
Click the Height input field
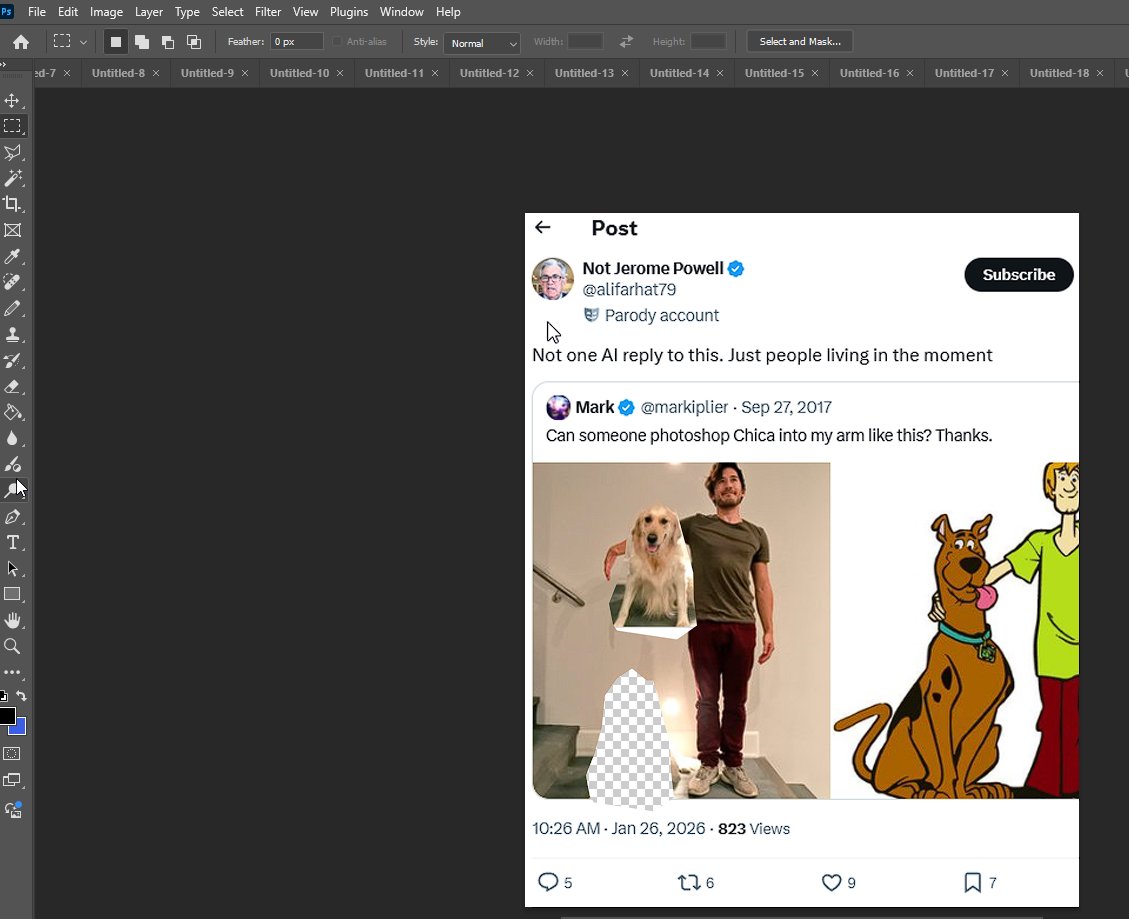708,42
